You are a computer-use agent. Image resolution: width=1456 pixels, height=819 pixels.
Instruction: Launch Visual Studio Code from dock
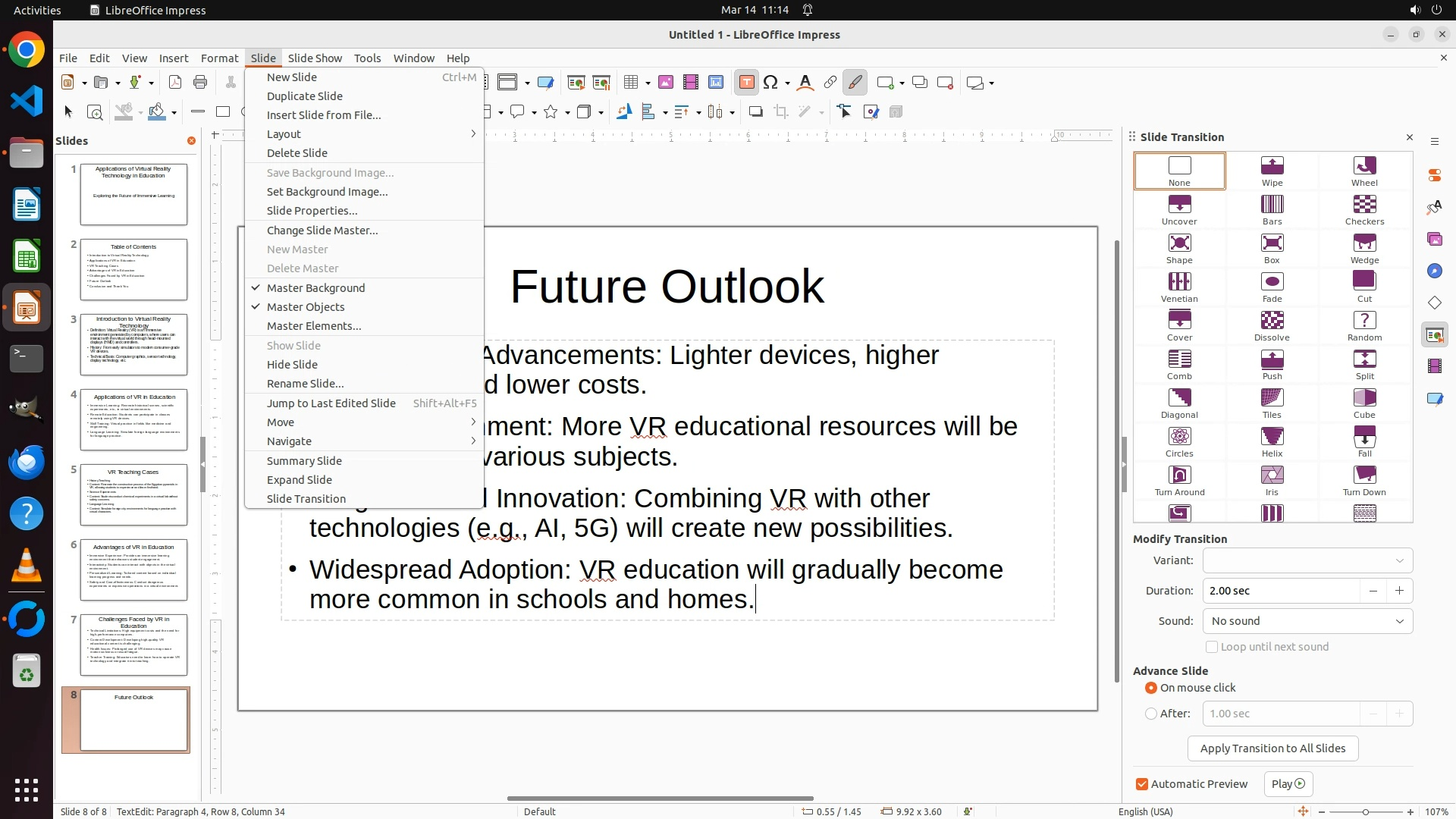click(x=27, y=101)
